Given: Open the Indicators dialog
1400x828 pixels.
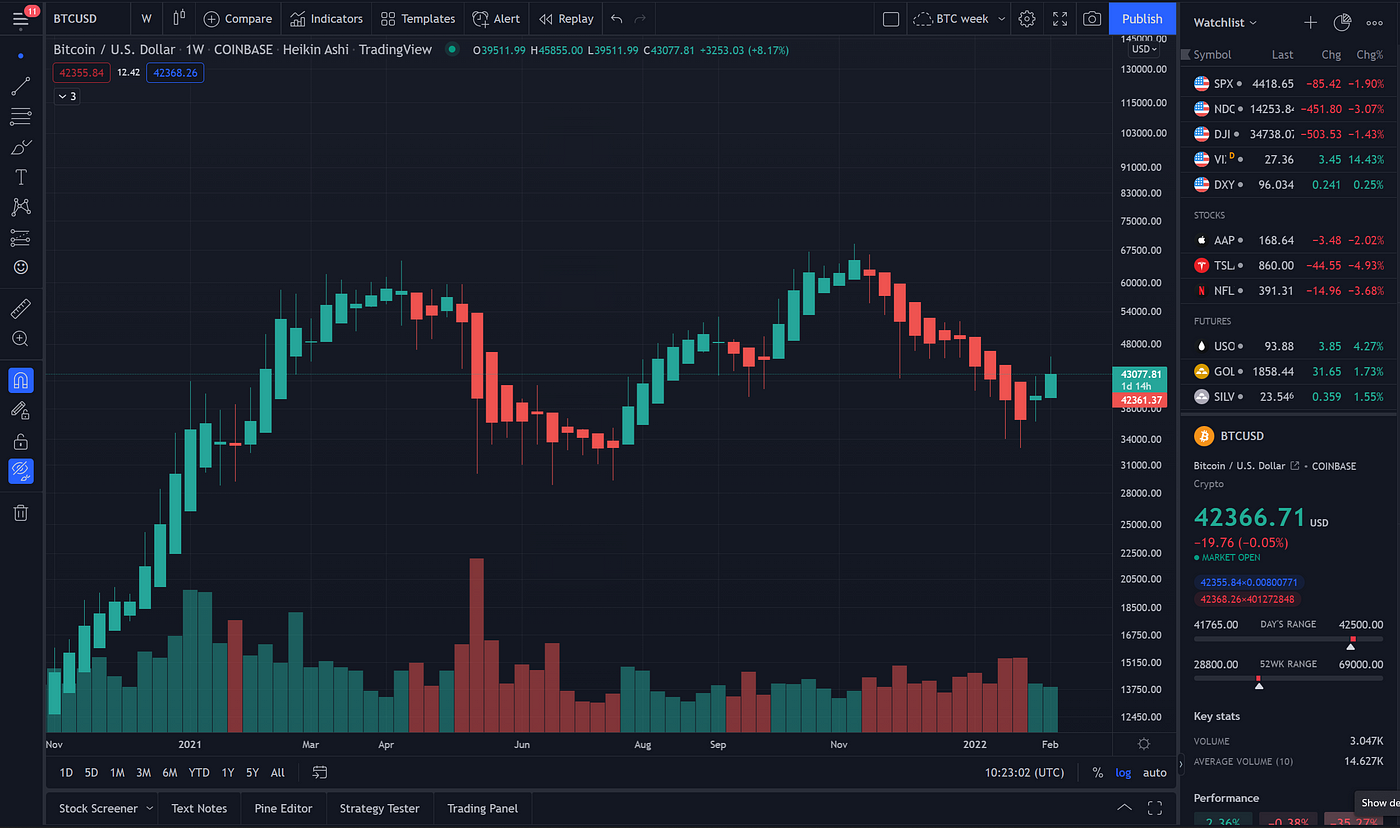Looking at the screenshot, I should click(327, 18).
